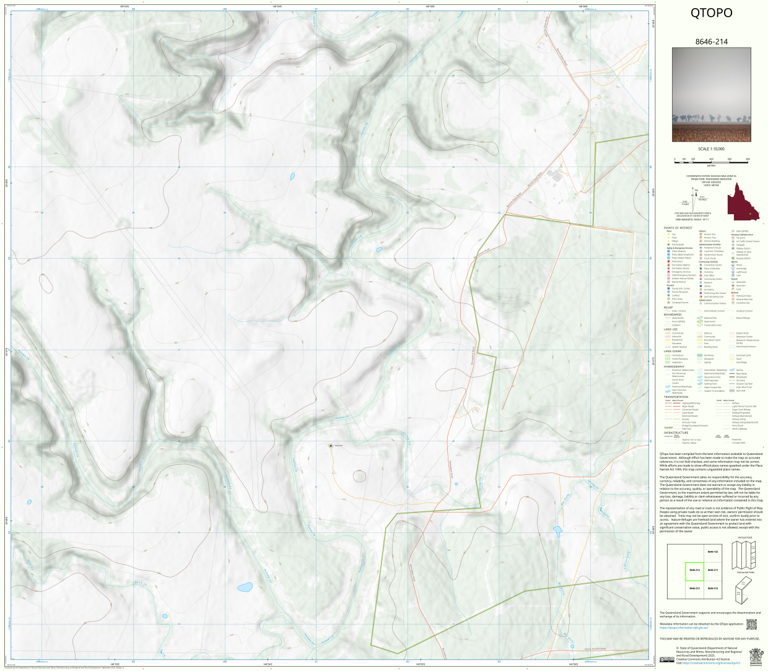Click the Creative Commons license badge
This screenshot has width=768, height=671.
coord(667,659)
